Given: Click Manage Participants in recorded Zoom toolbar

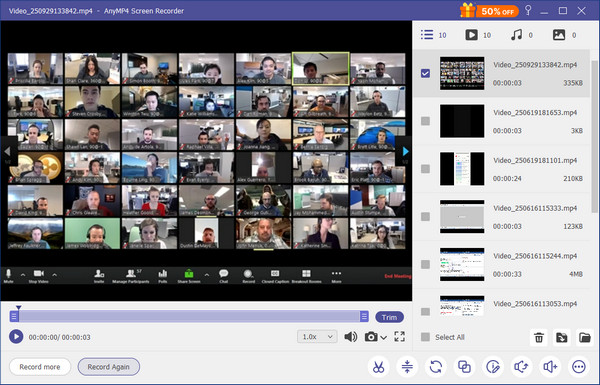Looking at the screenshot, I should [x=130, y=276].
